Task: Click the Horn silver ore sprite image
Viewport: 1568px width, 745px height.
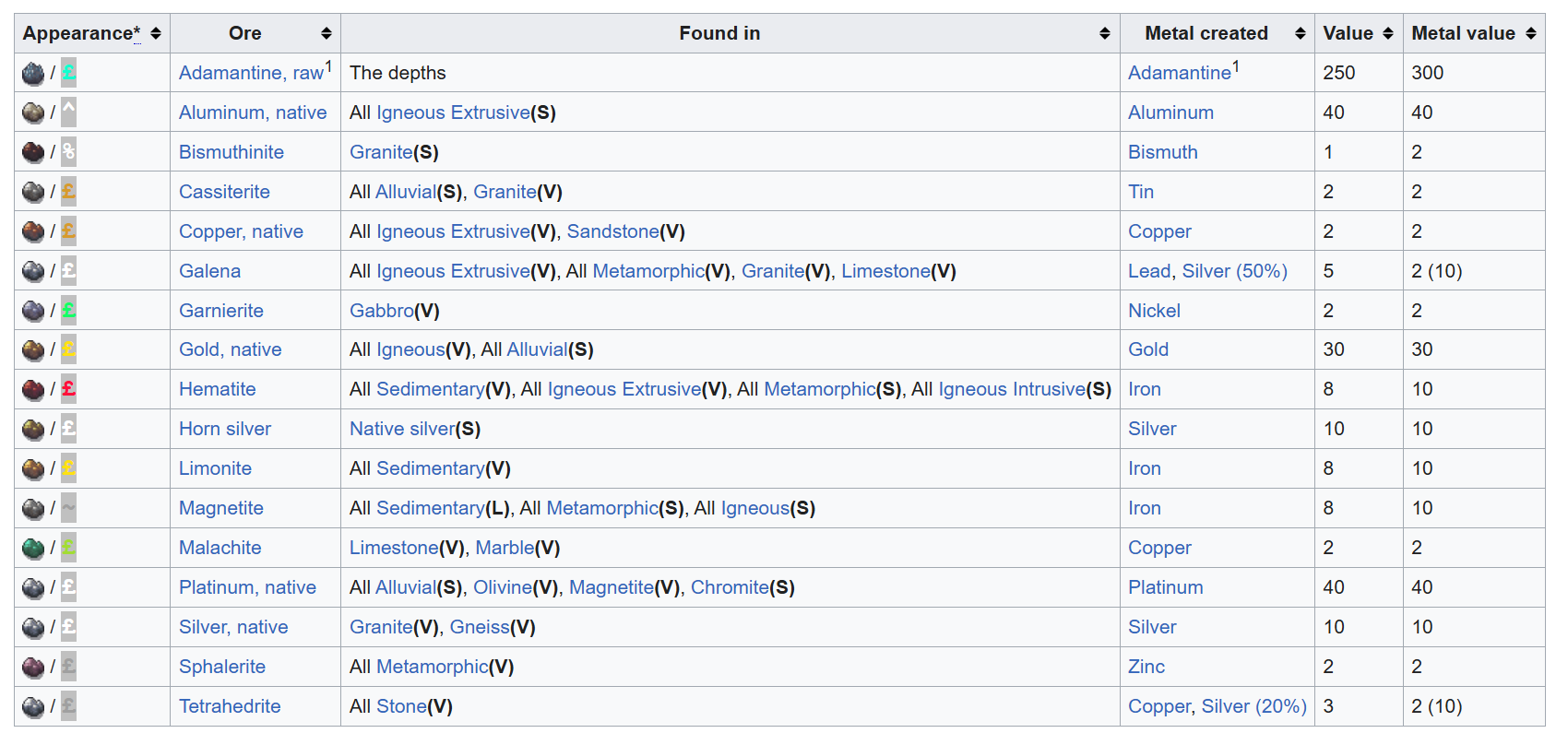Action: coord(33,429)
